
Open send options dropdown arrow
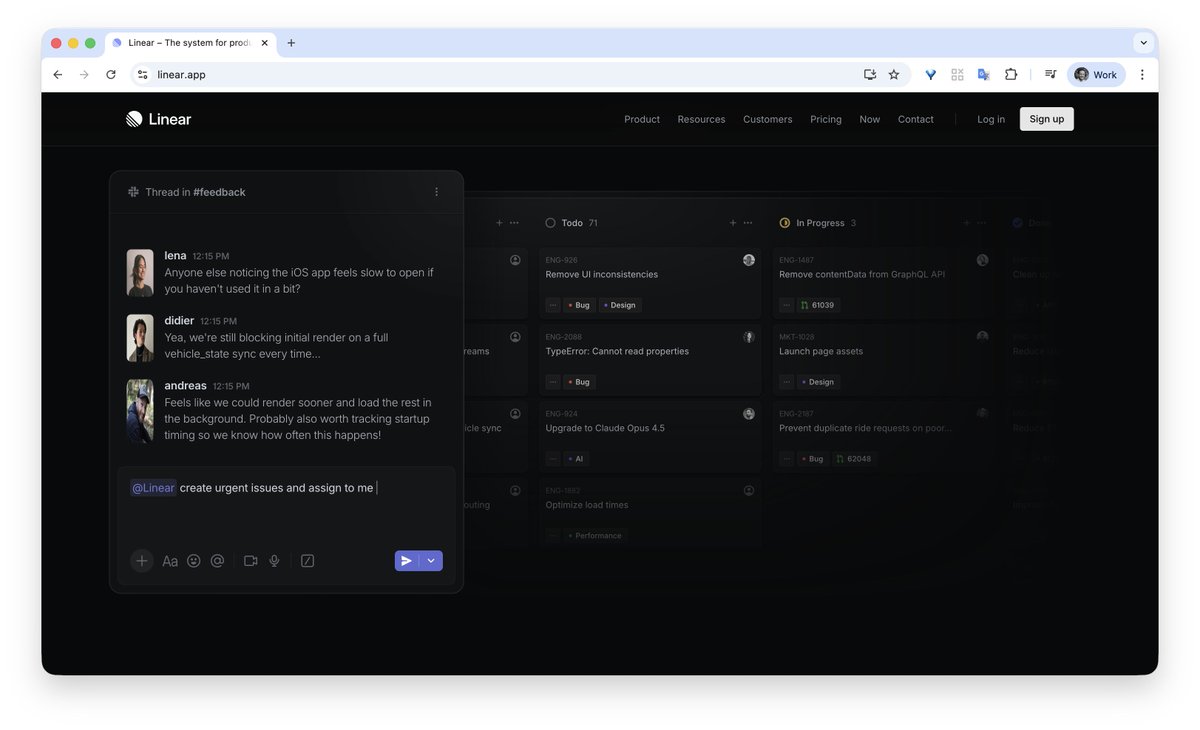(x=431, y=561)
